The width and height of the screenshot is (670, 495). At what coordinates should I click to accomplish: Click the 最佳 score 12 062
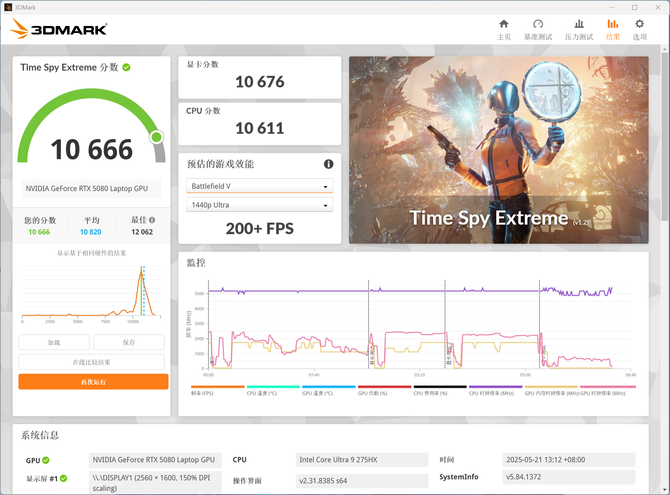[142, 232]
